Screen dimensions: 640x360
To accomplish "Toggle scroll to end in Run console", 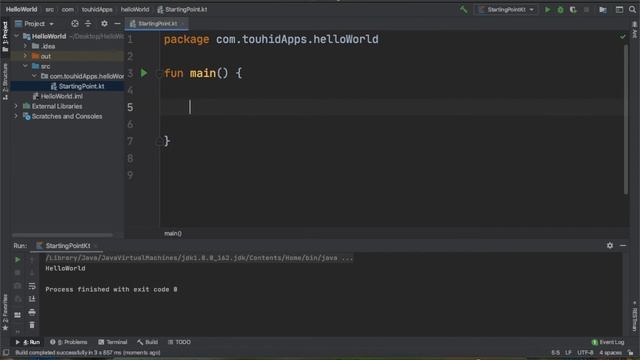I will pyautogui.click(x=32, y=299).
